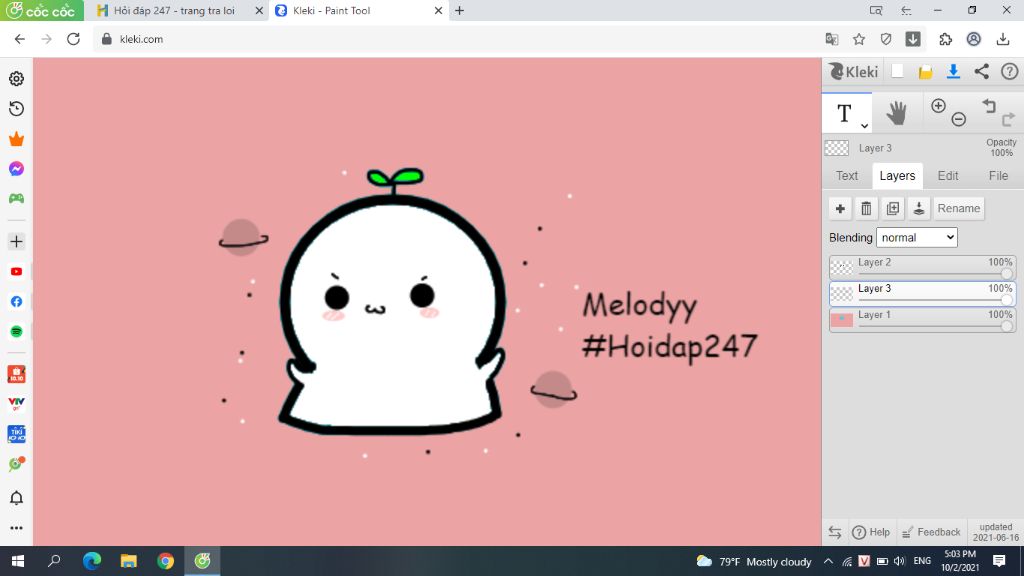1024x576 pixels.
Task: Adjust Layer 3 opacity slider
Action: click(x=1006, y=300)
